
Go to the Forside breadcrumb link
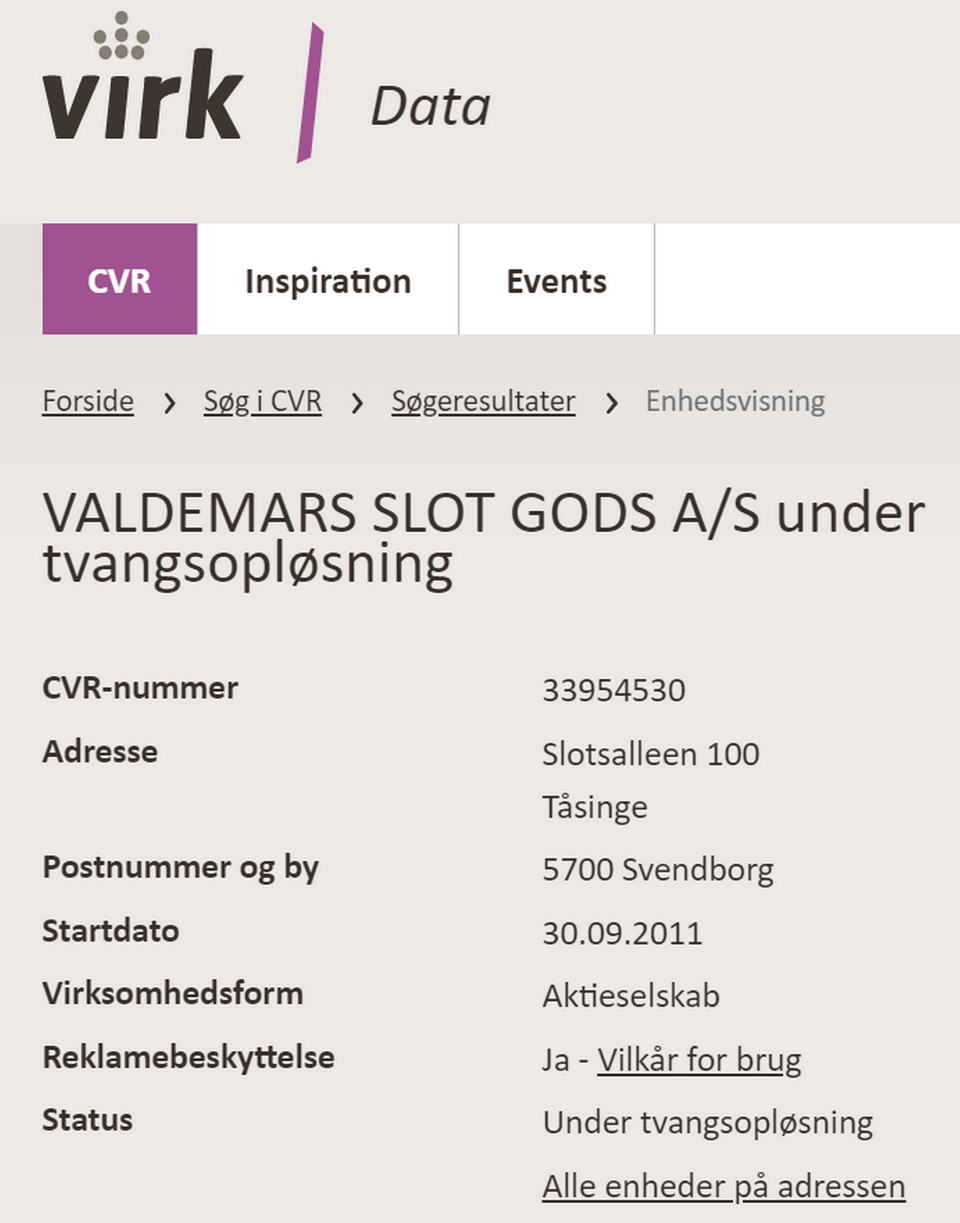[x=88, y=401]
